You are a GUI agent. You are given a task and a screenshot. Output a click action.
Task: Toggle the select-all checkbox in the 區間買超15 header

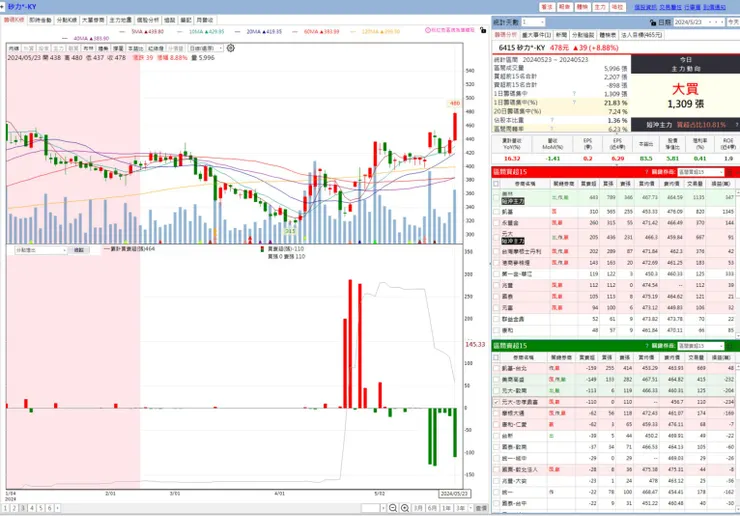click(x=496, y=184)
